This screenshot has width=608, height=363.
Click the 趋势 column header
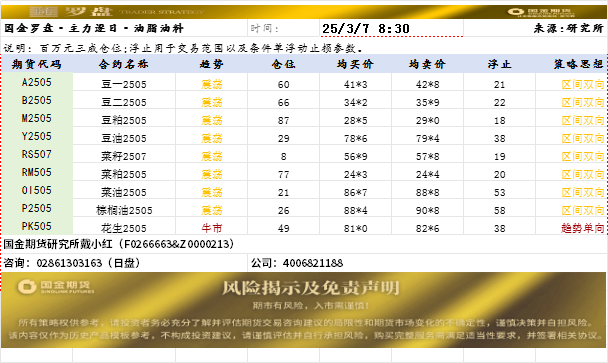tap(212, 64)
